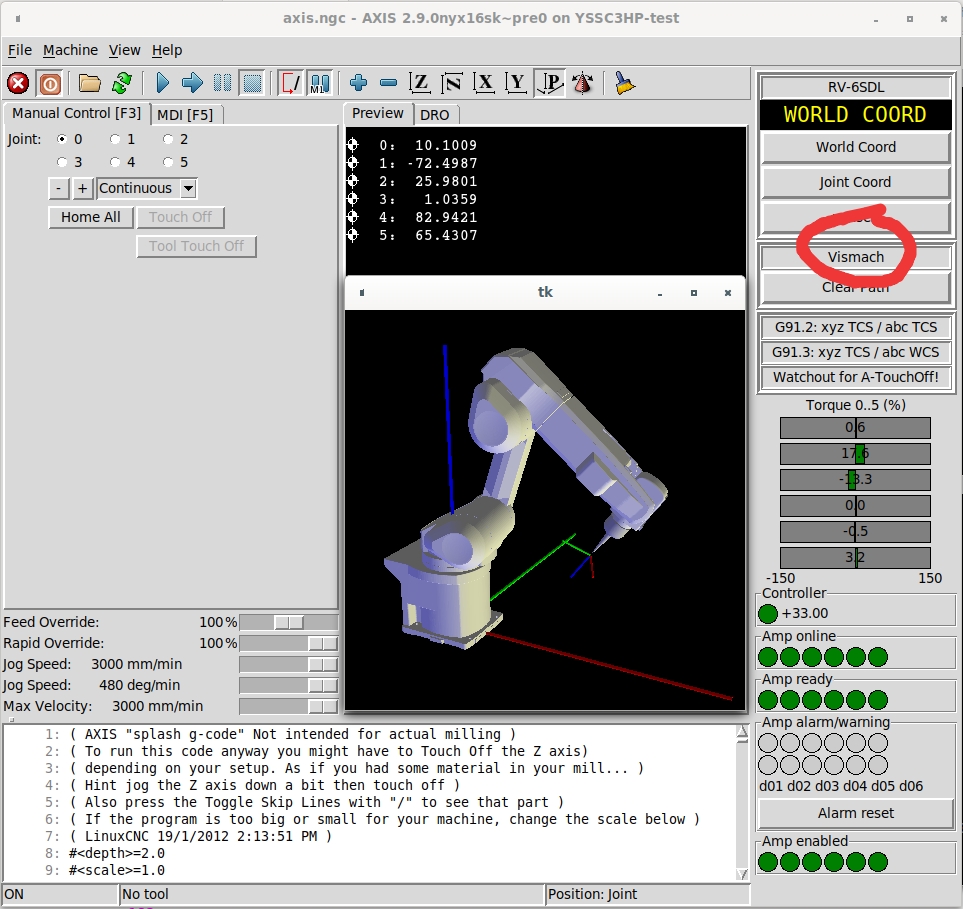Open the View menu

point(125,50)
